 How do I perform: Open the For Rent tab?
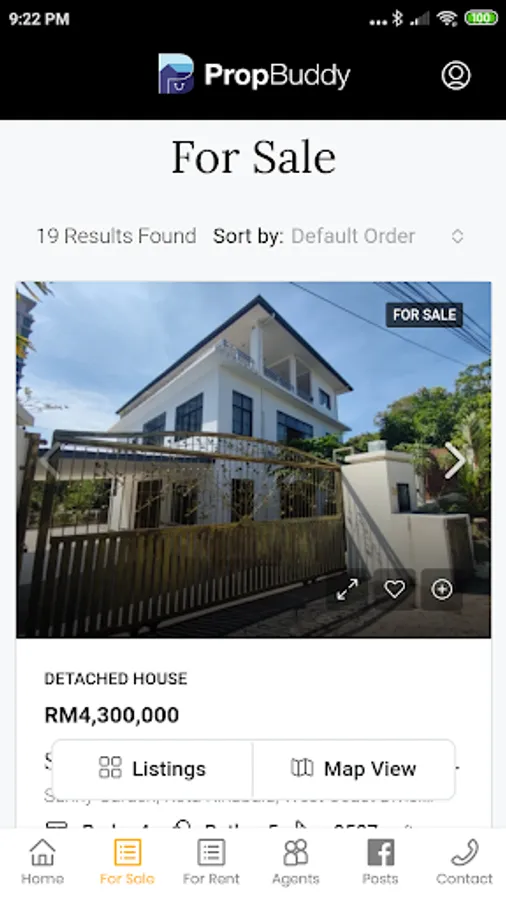pyautogui.click(x=211, y=862)
